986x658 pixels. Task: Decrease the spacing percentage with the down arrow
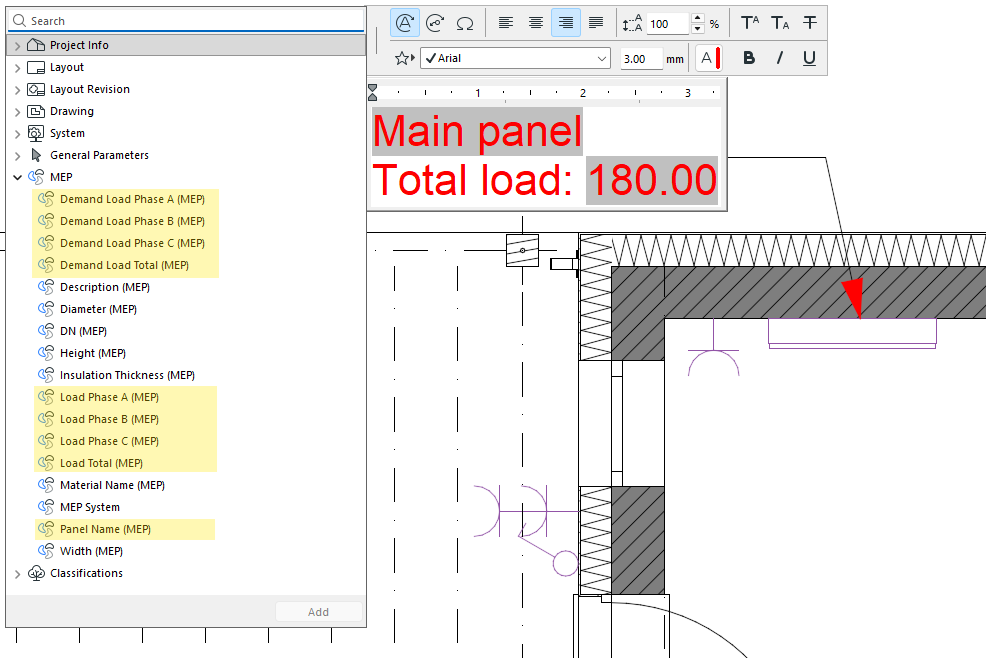(x=697, y=29)
